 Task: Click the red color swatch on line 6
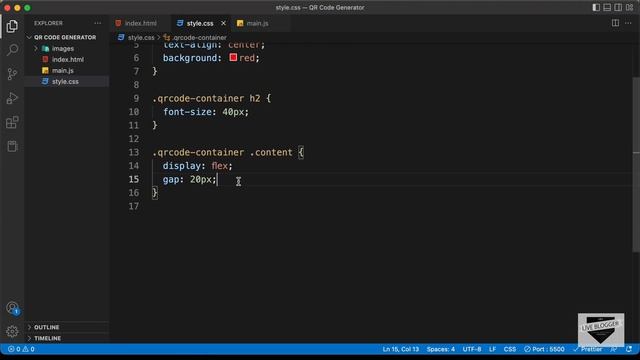pos(233,58)
